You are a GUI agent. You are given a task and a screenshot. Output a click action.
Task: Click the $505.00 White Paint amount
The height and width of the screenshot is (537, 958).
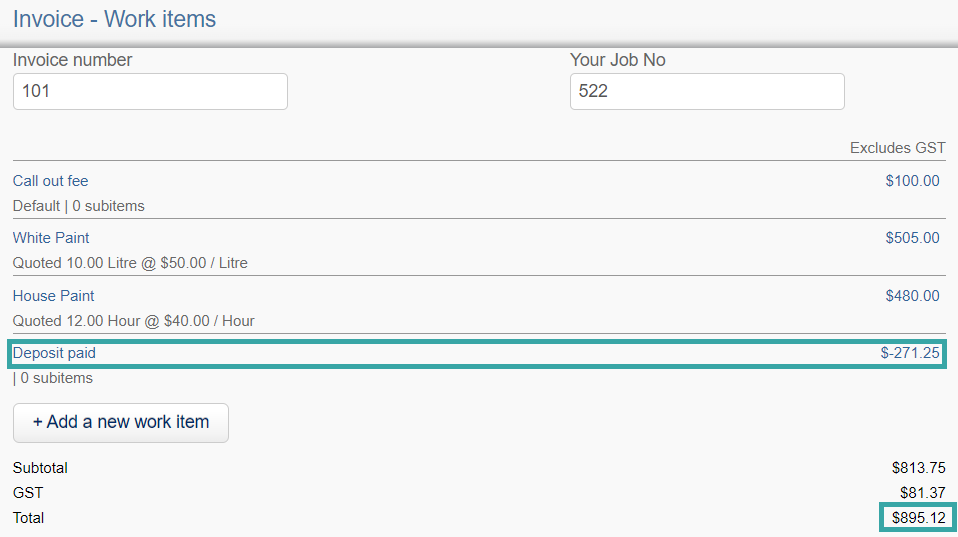point(912,238)
